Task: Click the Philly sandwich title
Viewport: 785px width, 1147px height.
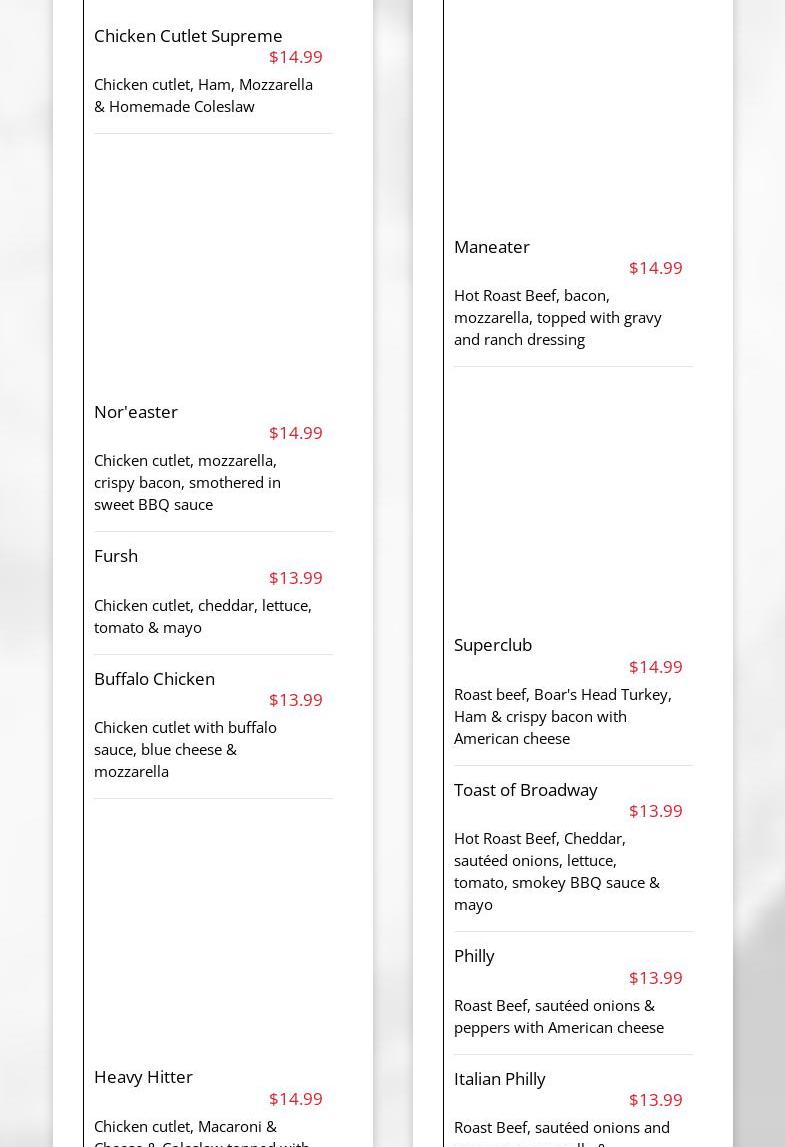Action: tap(474, 956)
